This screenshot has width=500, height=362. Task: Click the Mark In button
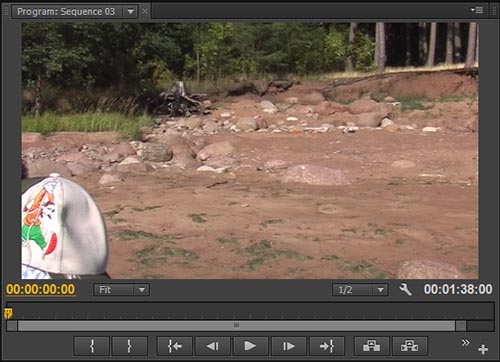[92, 346]
